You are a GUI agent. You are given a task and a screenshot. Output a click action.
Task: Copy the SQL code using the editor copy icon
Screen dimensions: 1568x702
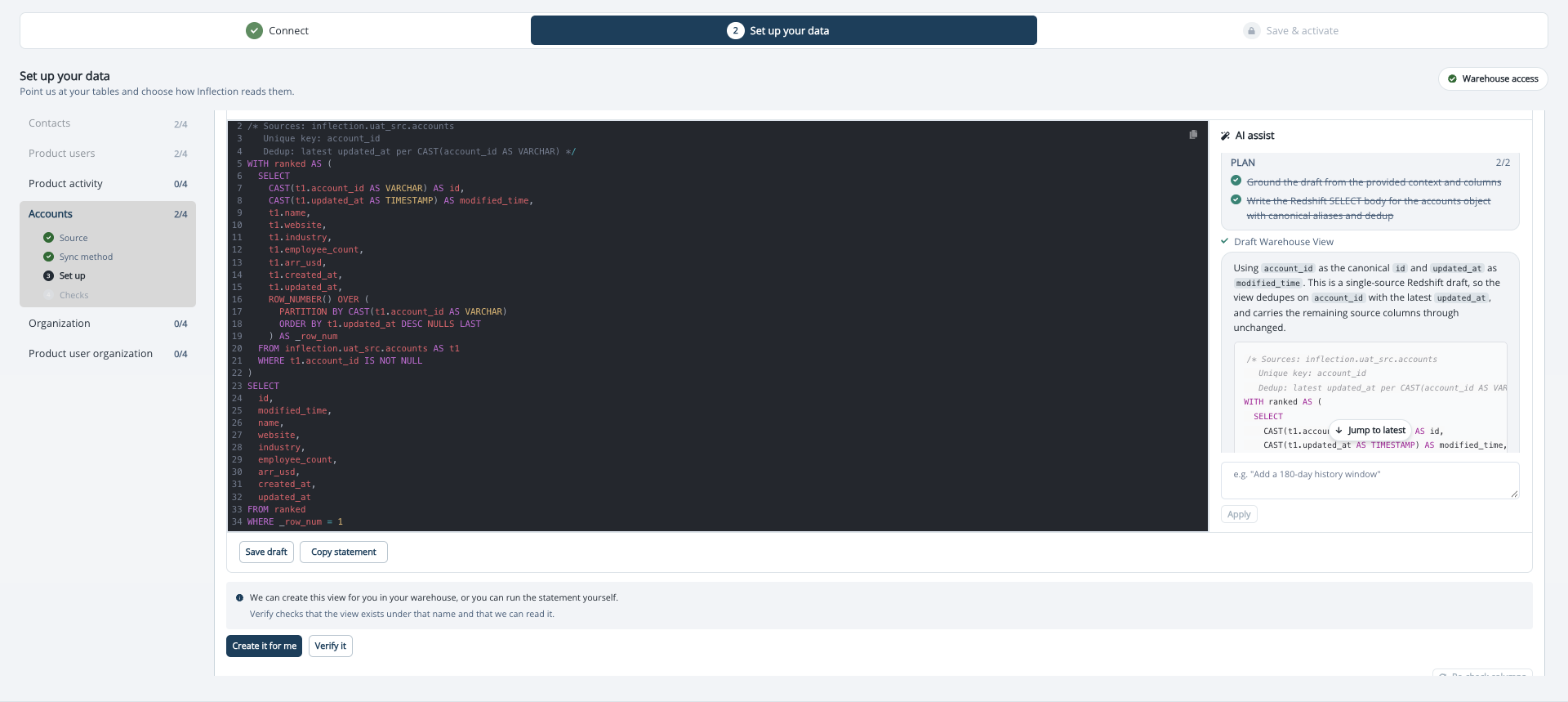coord(1193,135)
